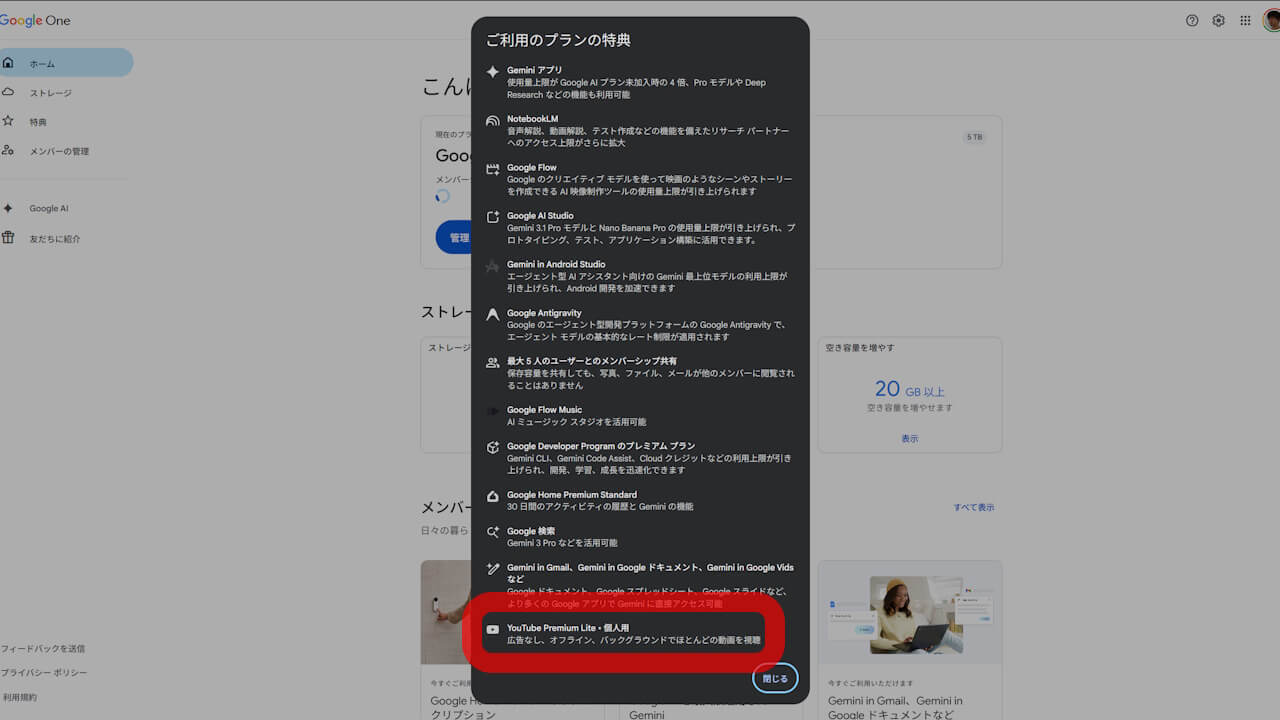This screenshot has height=720, width=1280.
Task: Click the Google Flow clapperboard icon
Action: tap(492, 170)
